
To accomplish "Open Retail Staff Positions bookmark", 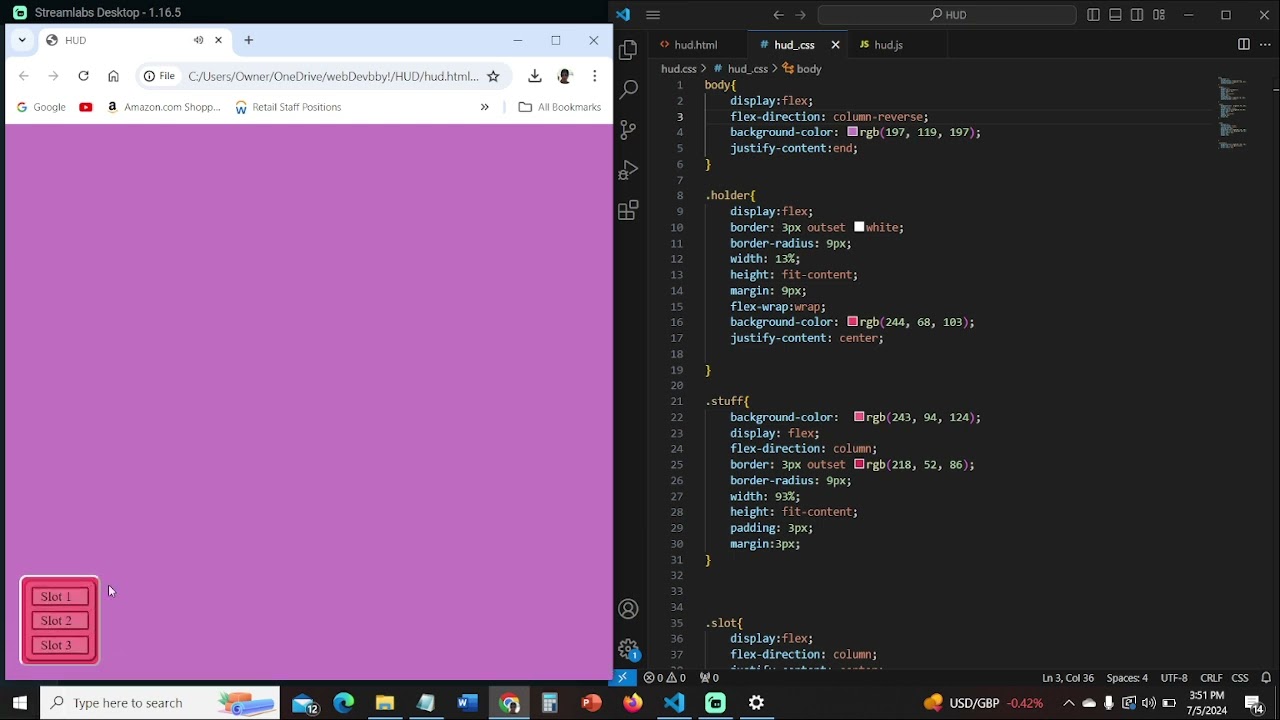I will click(288, 107).
